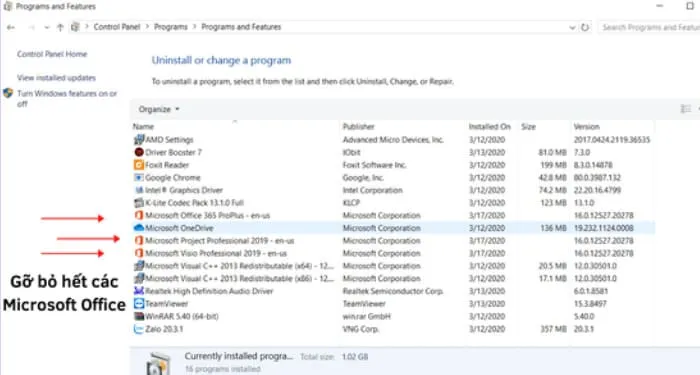The height and width of the screenshot is (375, 700).
Task: Select the Google Chrome icon in list
Action: tap(139, 178)
